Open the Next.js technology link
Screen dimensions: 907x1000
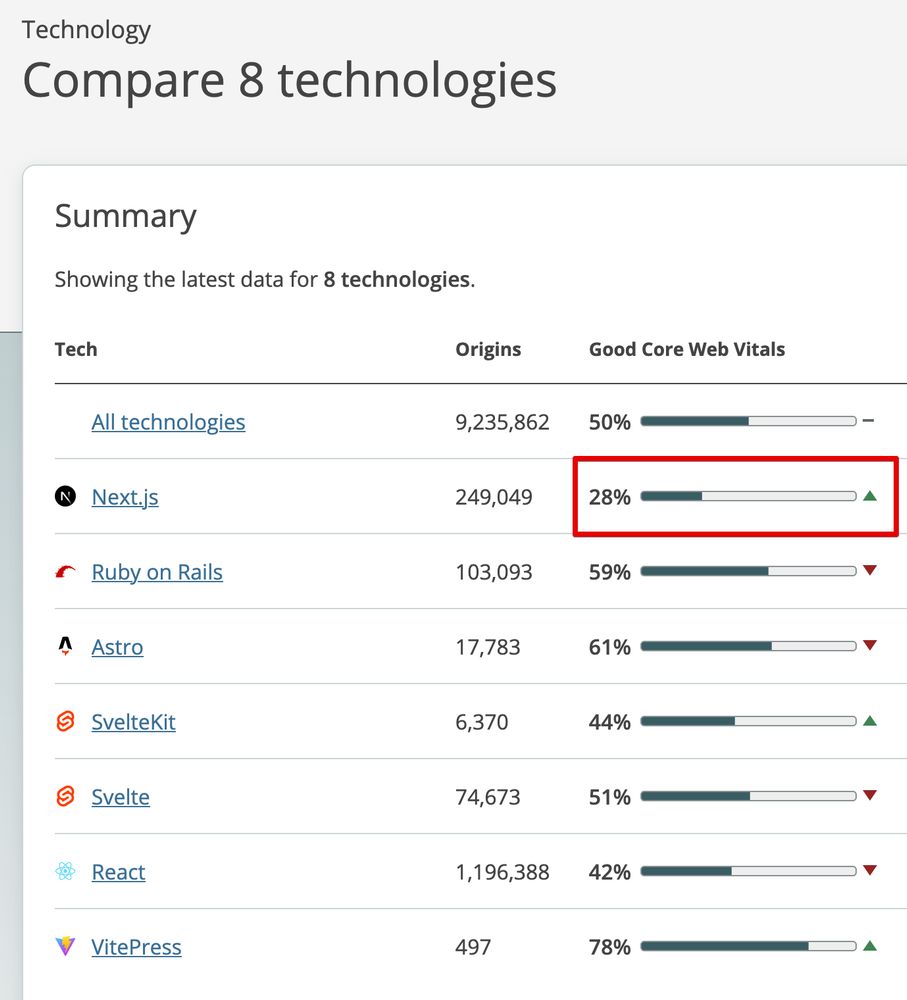125,497
